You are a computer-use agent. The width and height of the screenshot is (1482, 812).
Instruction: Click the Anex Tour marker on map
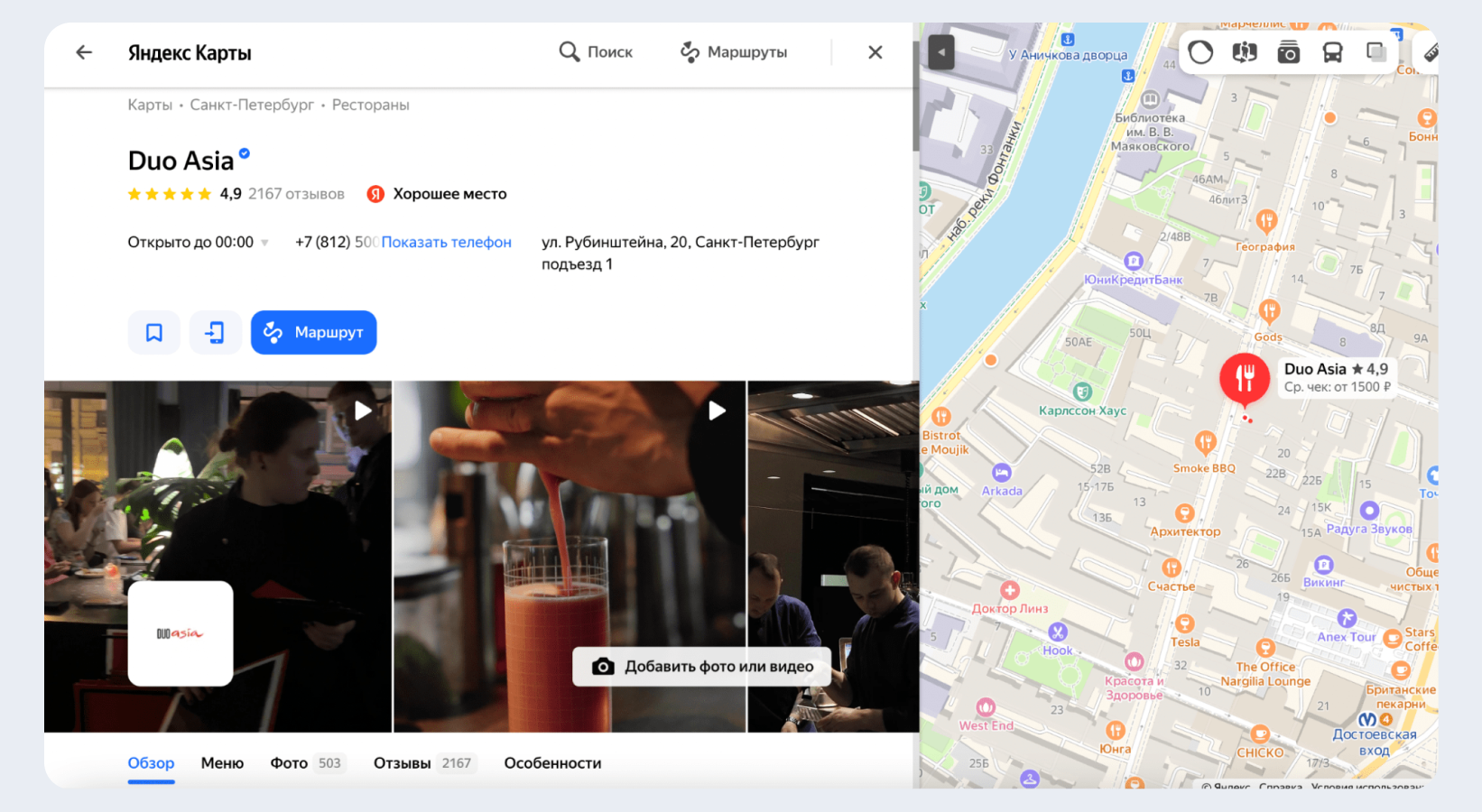(x=1347, y=618)
